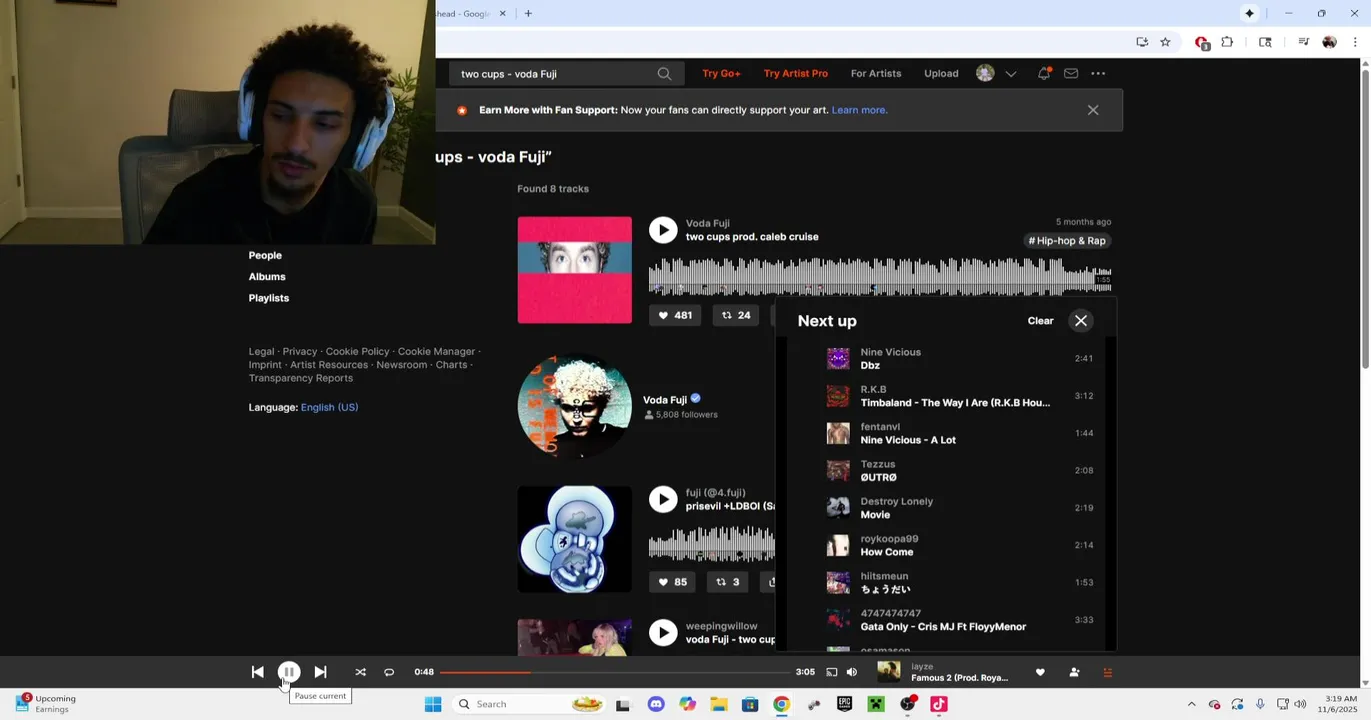Open two cups pink cover artwork
1371x720 pixels.
[x=574, y=270]
